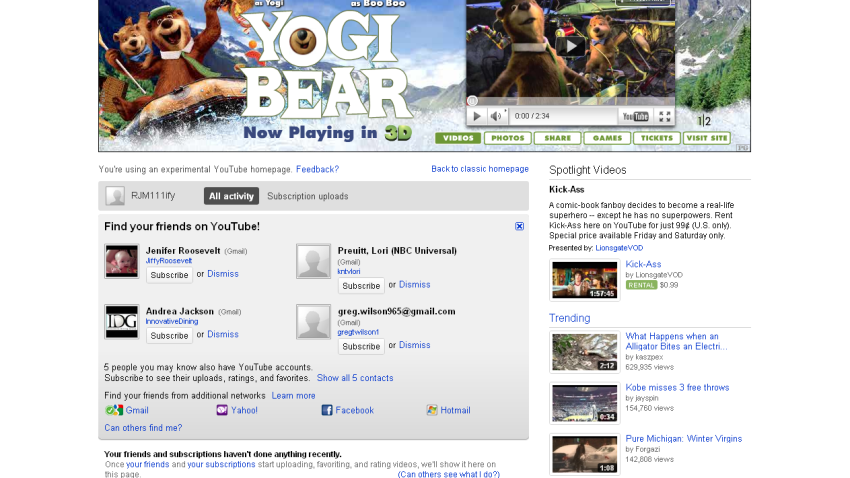Close the Find your friends panel
The image size is (850, 478).
(x=519, y=226)
